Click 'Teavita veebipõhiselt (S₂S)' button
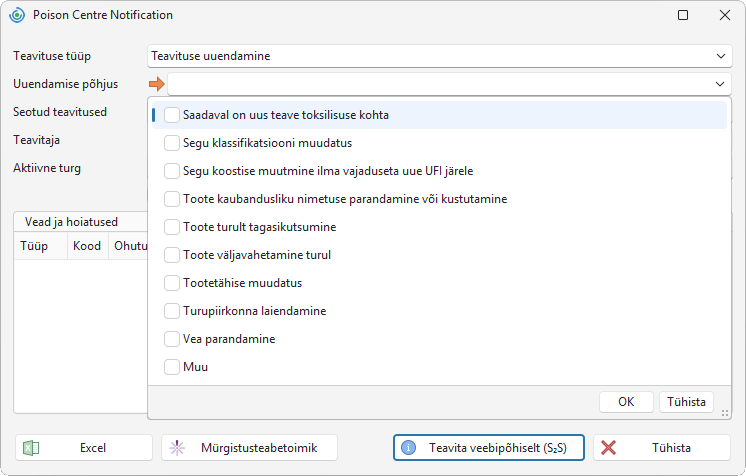Viewport: 746px width, 476px height. (x=489, y=448)
